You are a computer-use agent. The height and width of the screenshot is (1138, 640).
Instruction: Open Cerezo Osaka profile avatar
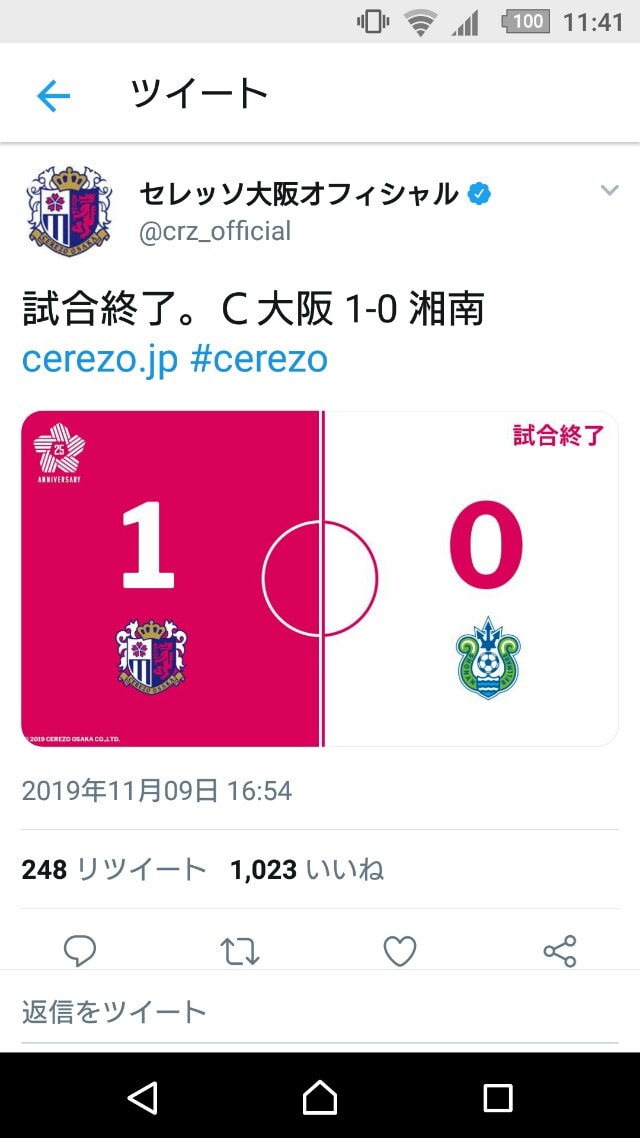tap(70, 210)
